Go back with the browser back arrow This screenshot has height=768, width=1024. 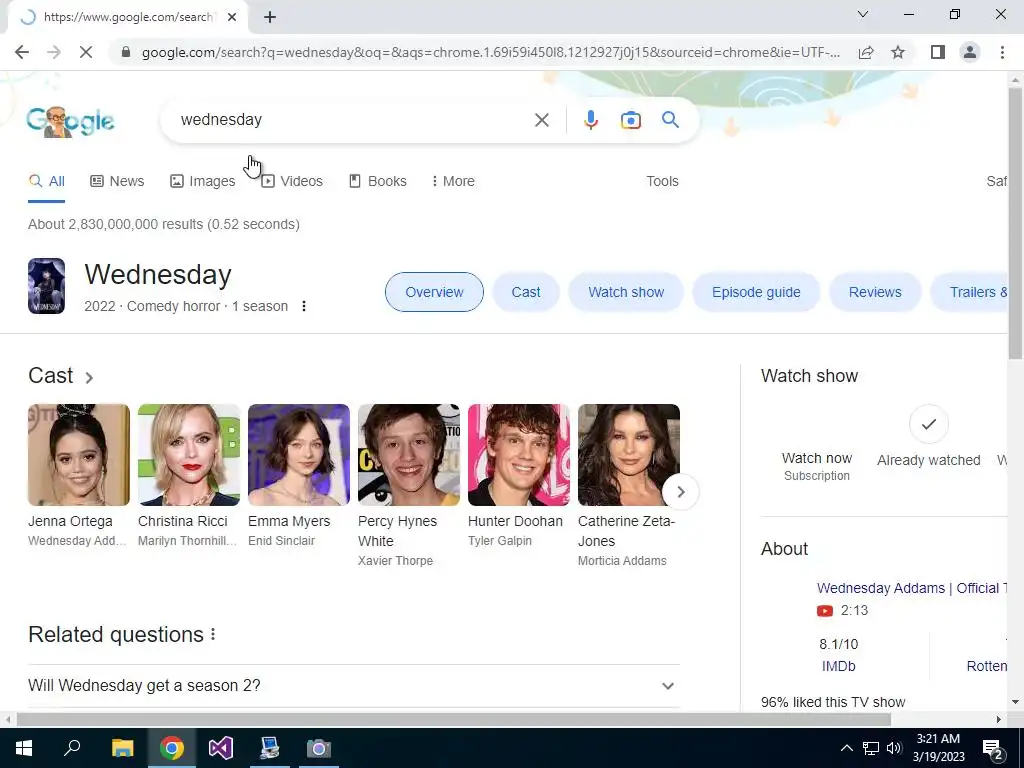[22, 52]
